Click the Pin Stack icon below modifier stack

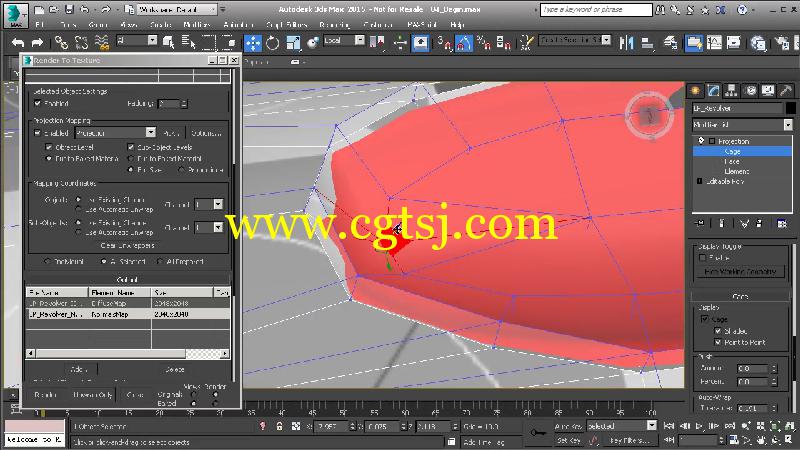click(700, 223)
